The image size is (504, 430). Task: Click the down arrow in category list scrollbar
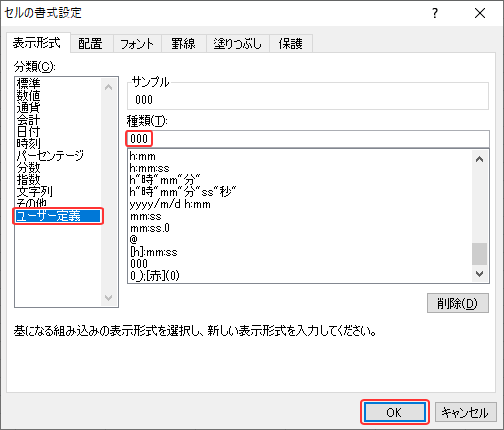tap(108, 297)
